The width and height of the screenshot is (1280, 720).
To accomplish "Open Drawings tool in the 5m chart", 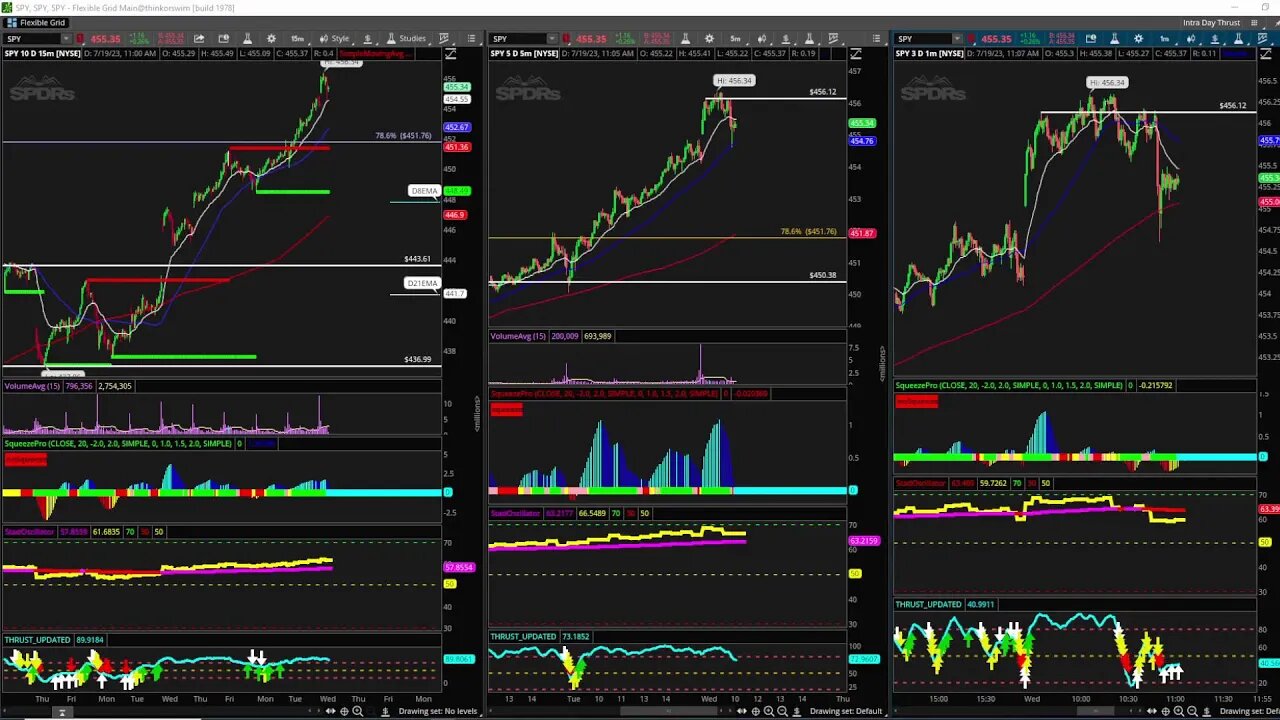I will [x=833, y=38].
